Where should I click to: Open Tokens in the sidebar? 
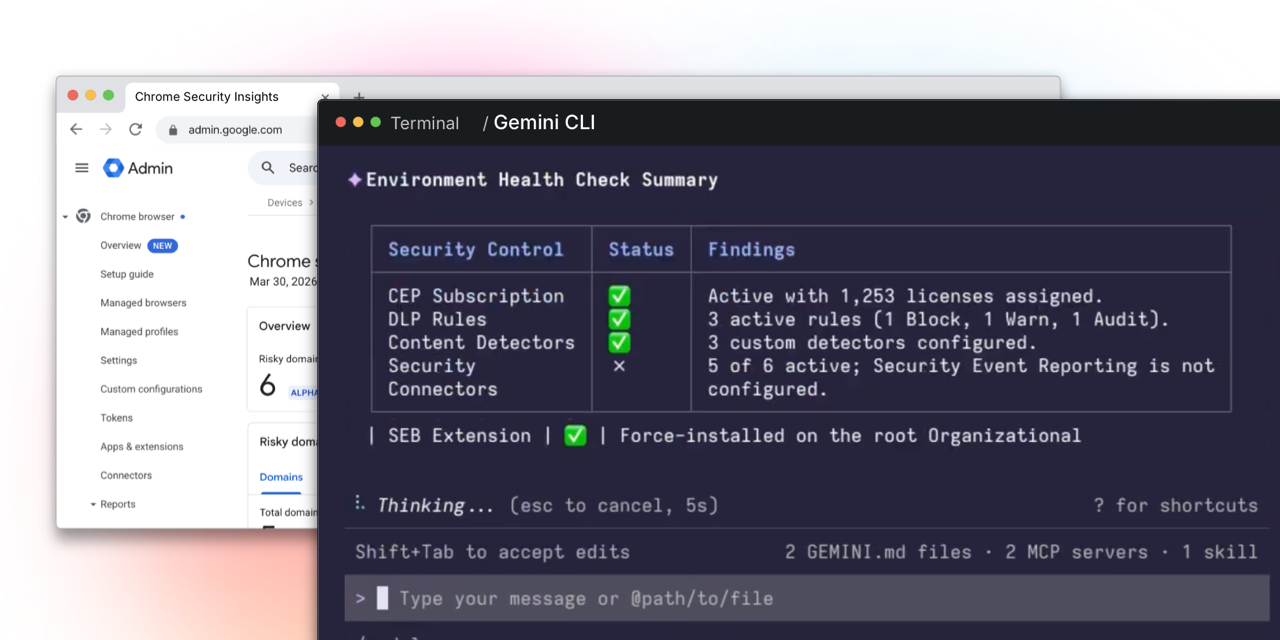pyautogui.click(x=116, y=418)
